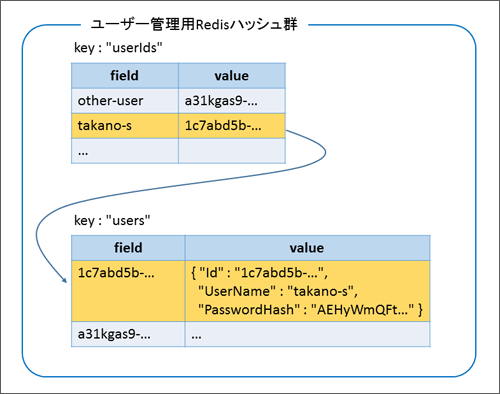Click the label key : "users"

tap(112, 220)
